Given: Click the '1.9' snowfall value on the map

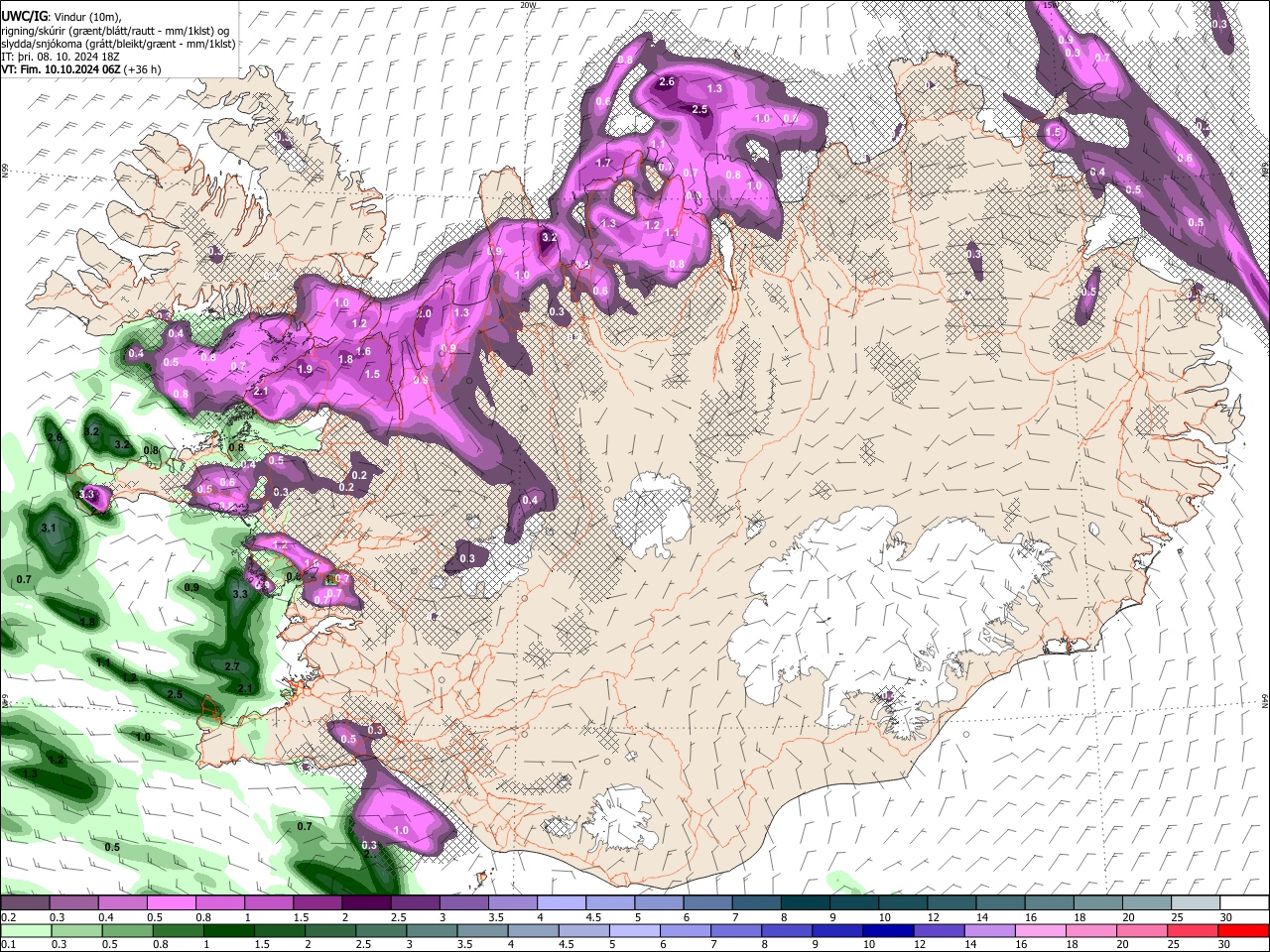Looking at the screenshot, I should pos(305,369).
